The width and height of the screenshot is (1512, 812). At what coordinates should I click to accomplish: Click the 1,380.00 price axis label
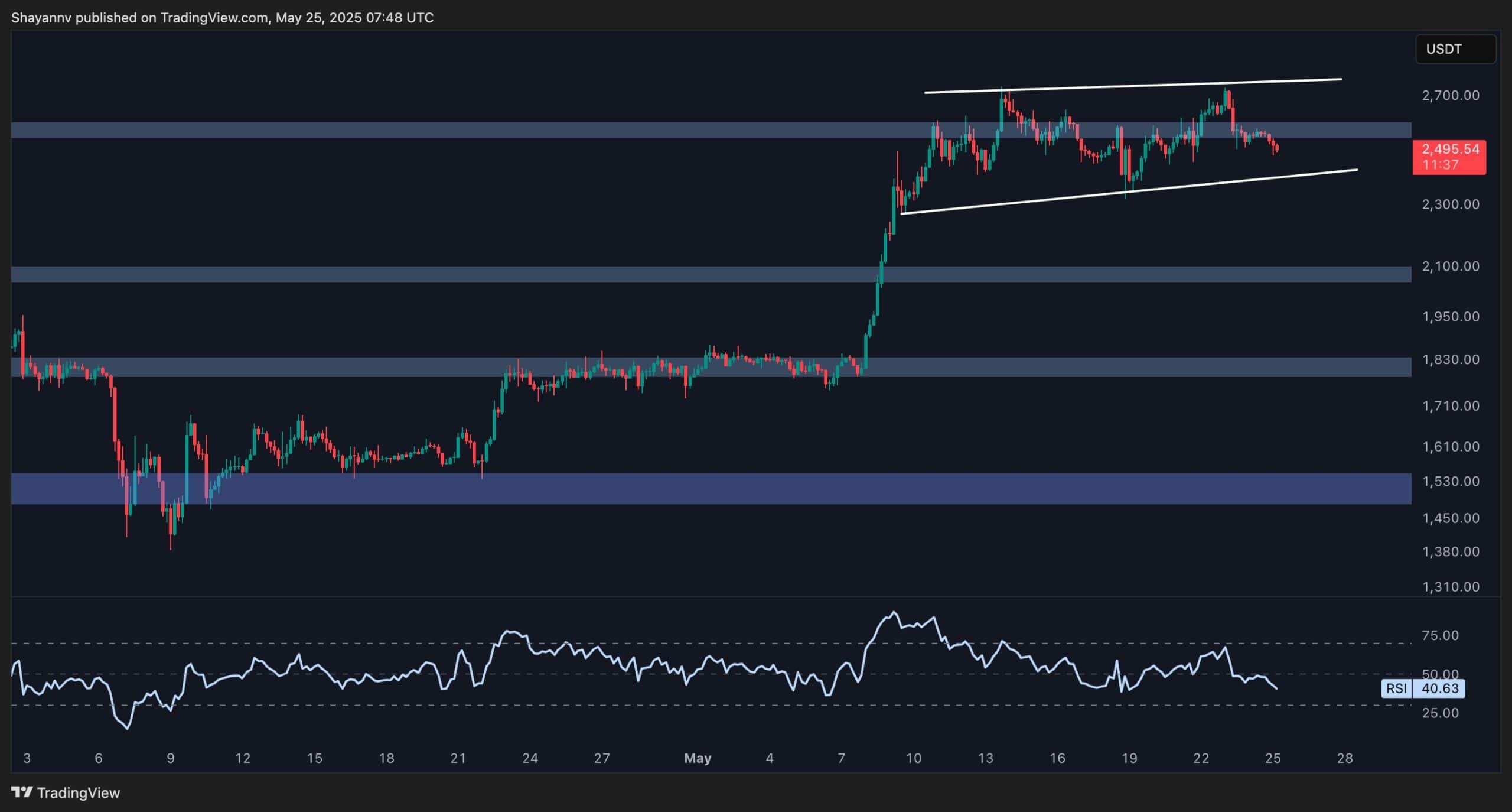(1451, 552)
